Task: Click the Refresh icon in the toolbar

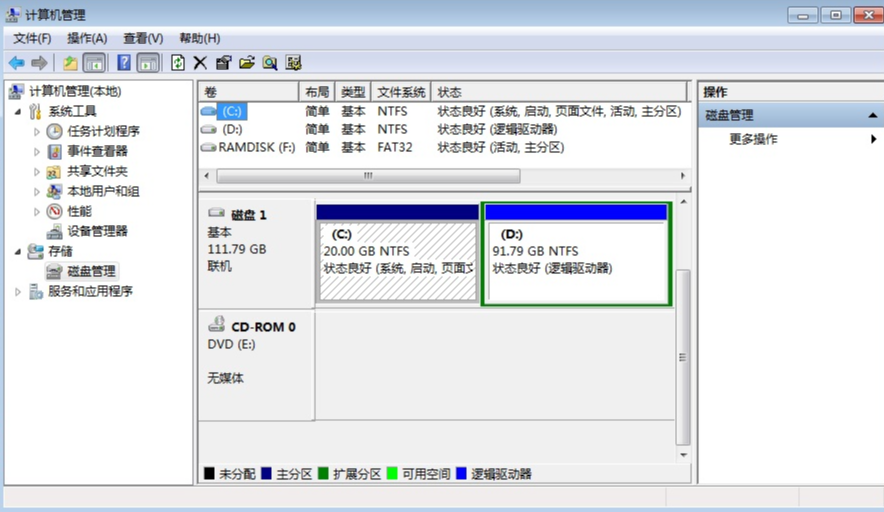Action: coord(178,63)
